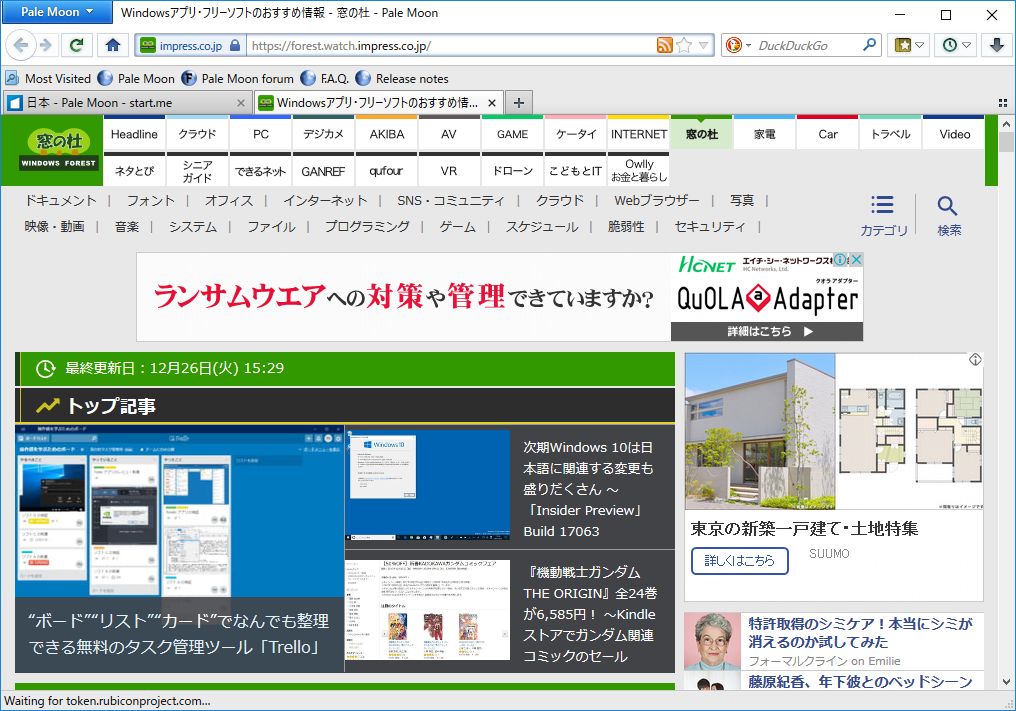This screenshot has height=711, width=1016.
Task: Subscribe using the RSS feed icon
Action: (x=664, y=45)
